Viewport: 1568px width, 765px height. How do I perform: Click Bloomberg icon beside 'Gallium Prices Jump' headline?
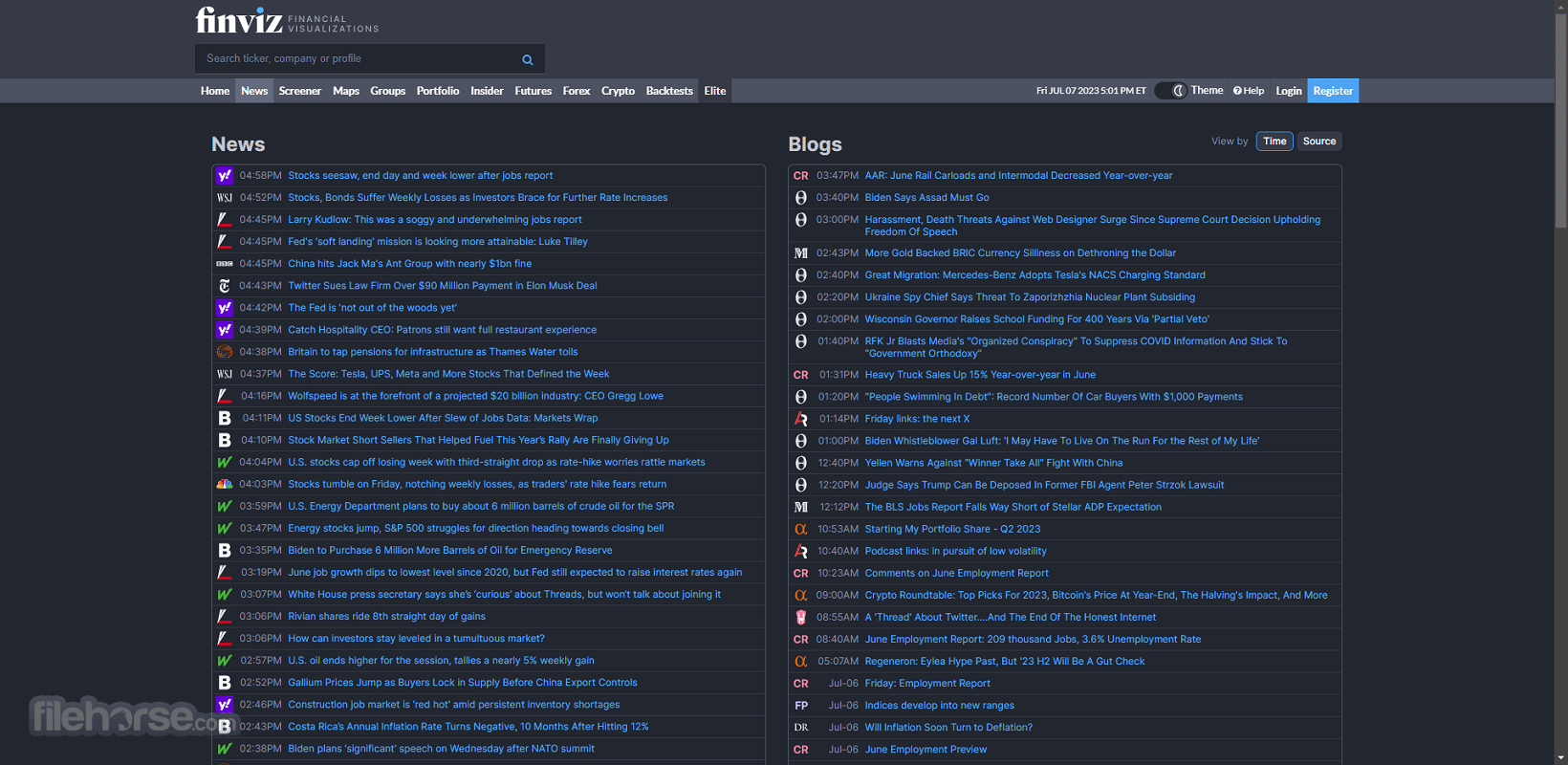coord(225,683)
